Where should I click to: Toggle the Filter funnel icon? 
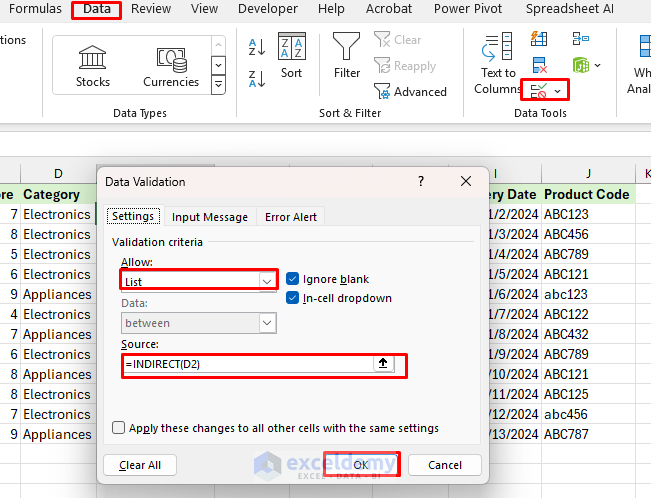point(346,46)
